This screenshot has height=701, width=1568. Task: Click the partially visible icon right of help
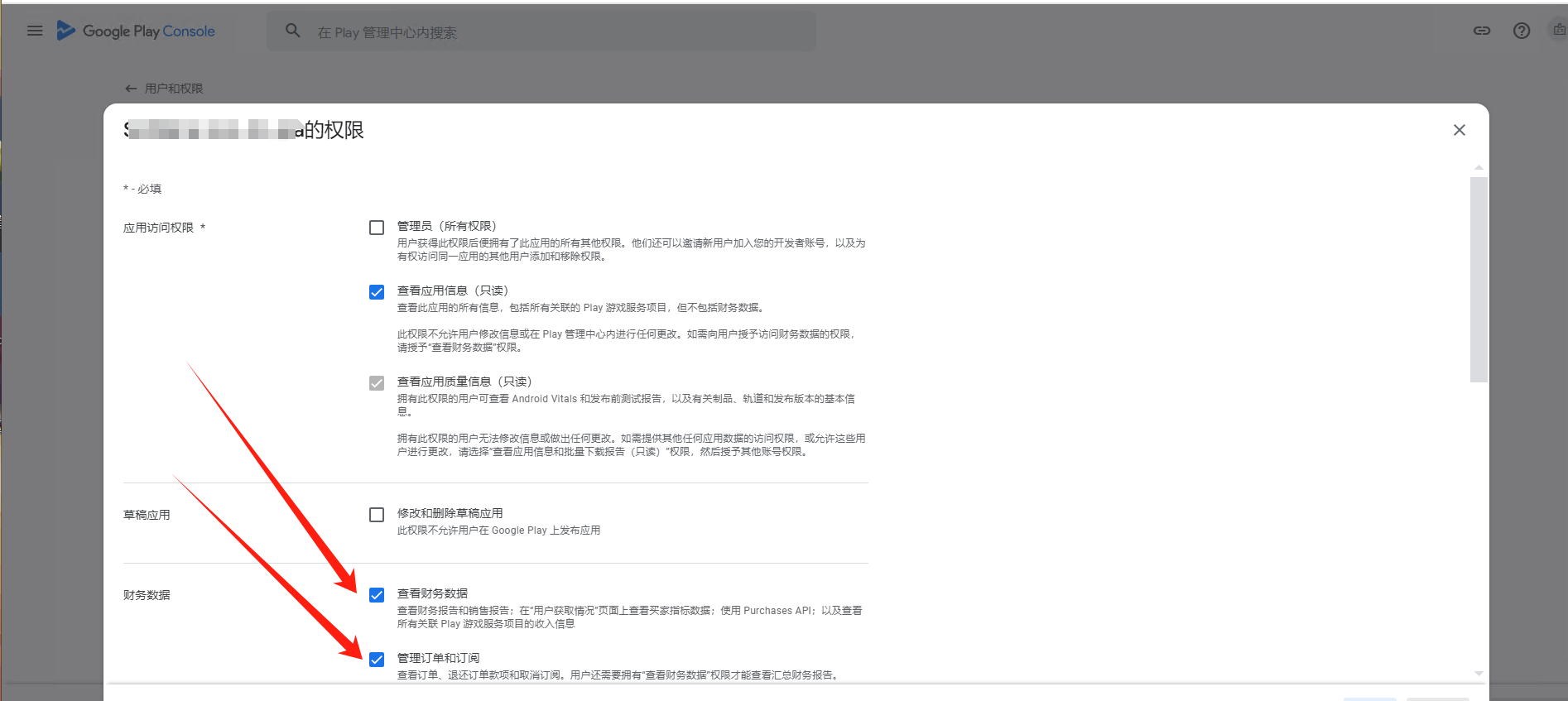click(1559, 31)
